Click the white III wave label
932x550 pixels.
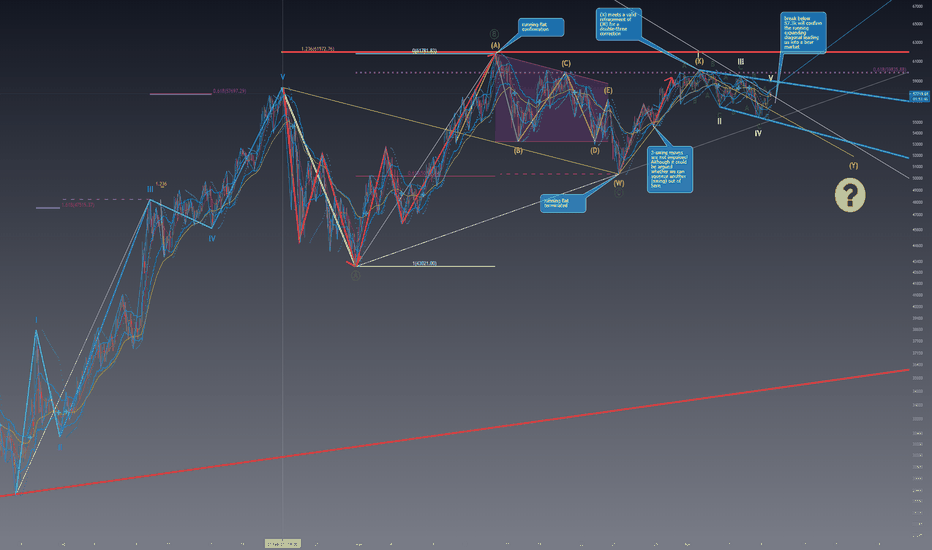[741, 62]
